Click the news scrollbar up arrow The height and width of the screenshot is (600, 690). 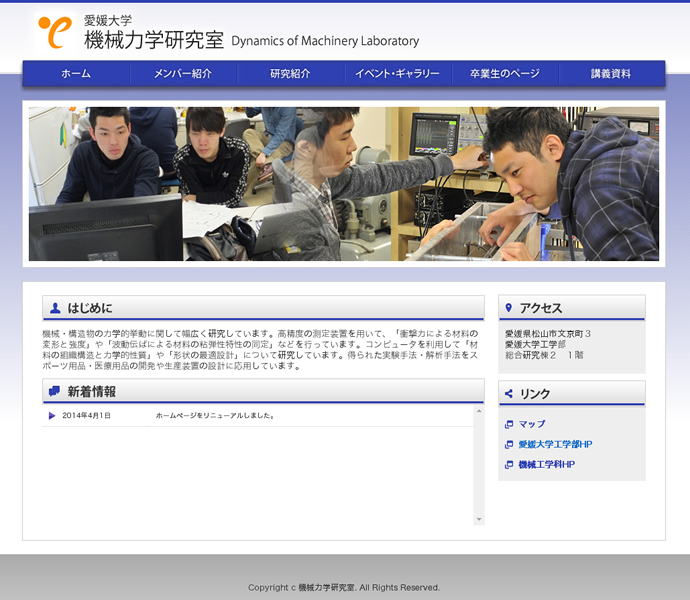(x=479, y=411)
